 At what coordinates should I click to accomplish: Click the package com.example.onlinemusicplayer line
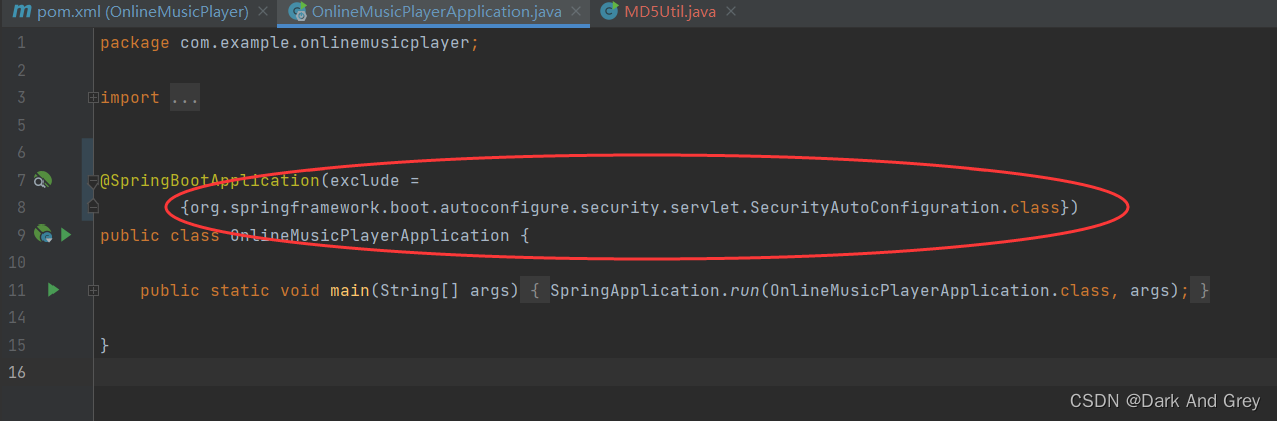[x=290, y=43]
